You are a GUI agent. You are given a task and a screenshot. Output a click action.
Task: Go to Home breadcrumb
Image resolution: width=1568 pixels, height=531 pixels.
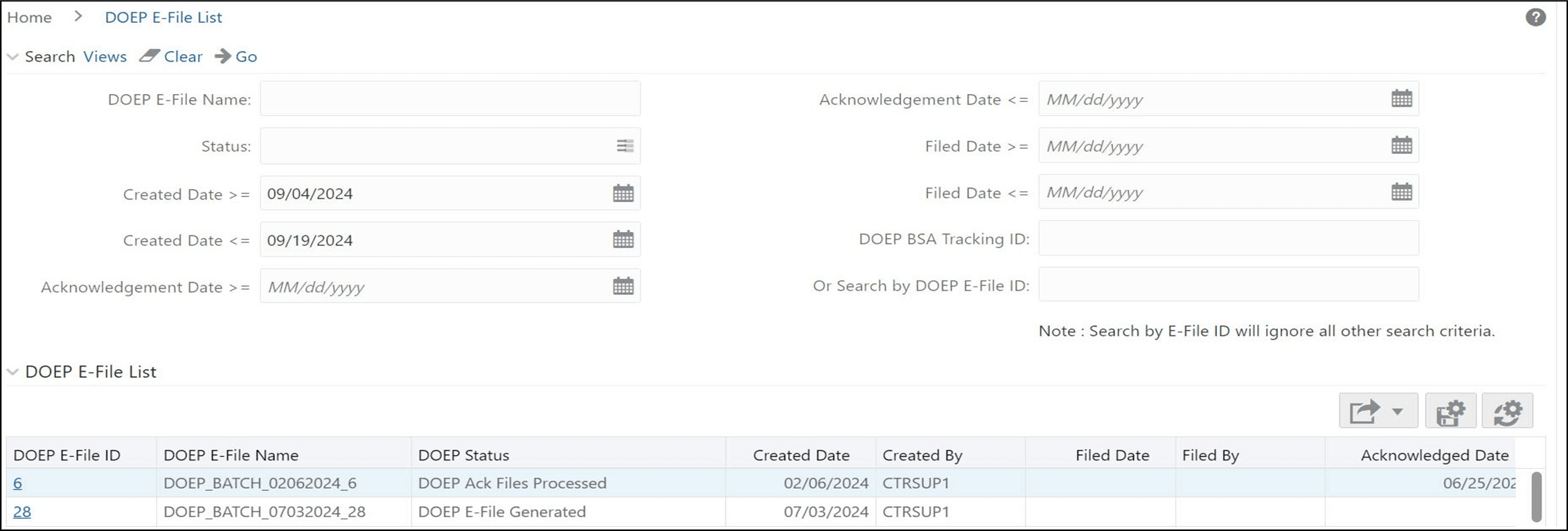pyautogui.click(x=29, y=17)
